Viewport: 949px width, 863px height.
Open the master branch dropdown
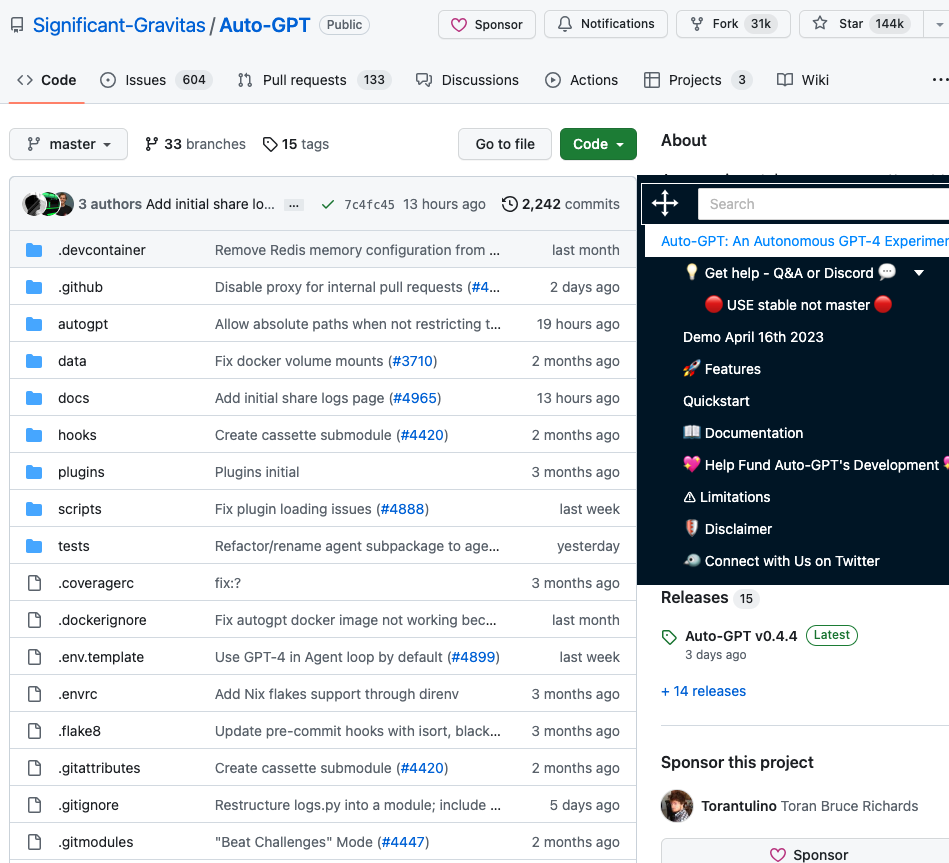[x=68, y=144]
